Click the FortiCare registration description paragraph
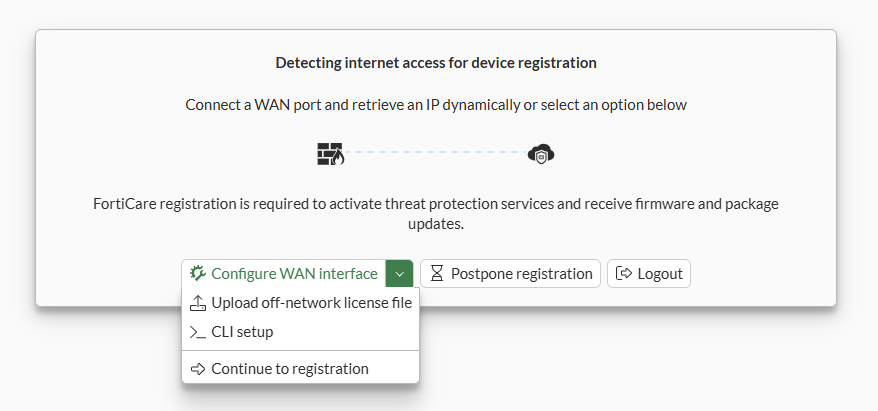 click(x=436, y=214)
